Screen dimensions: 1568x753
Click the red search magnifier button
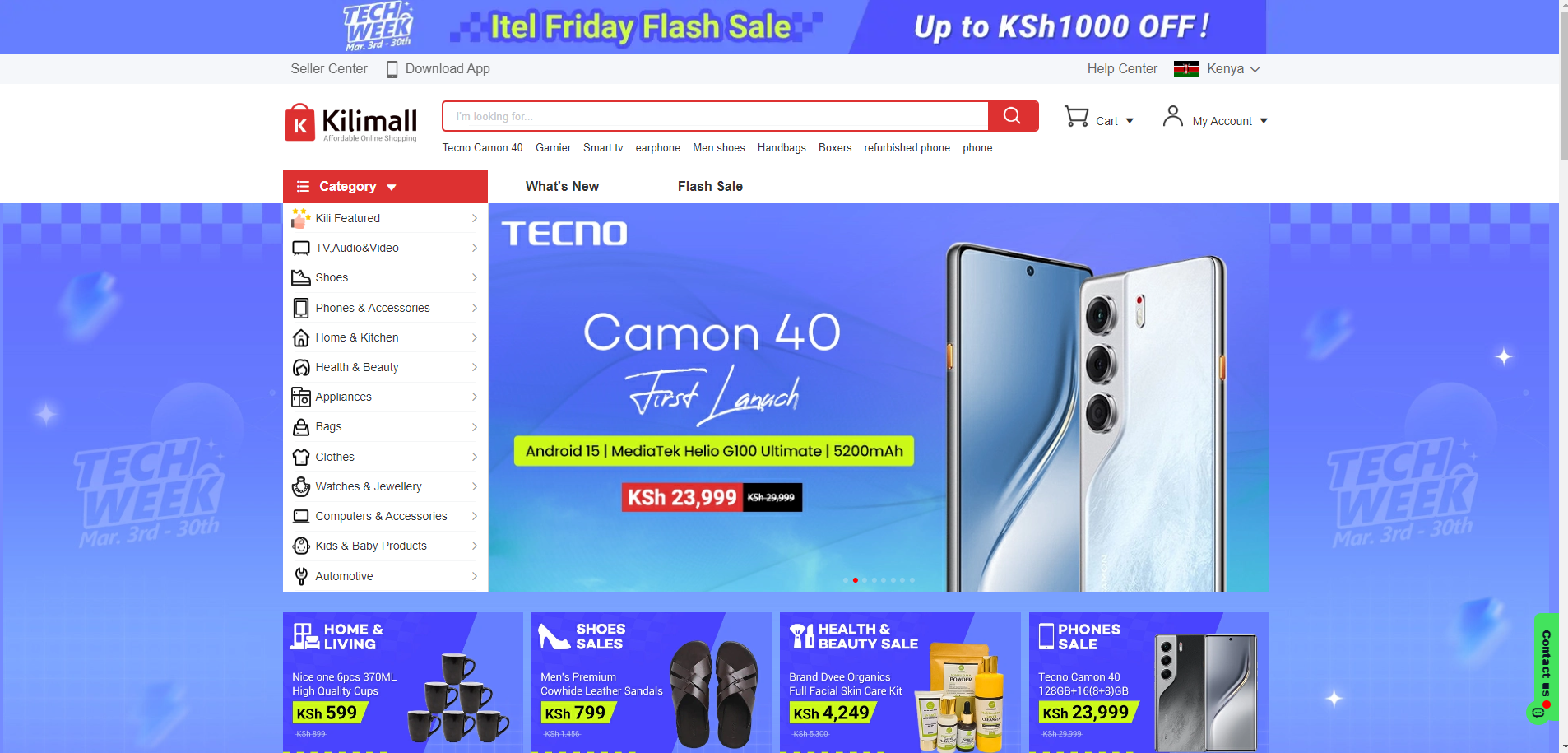coord(1013,116)
